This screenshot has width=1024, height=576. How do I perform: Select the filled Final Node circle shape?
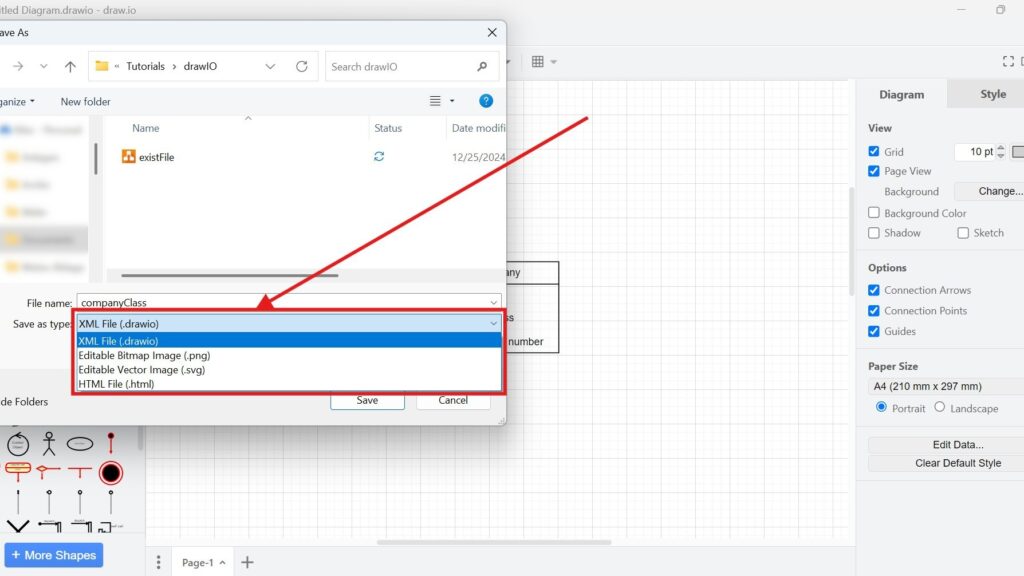[x=111, y=472]
